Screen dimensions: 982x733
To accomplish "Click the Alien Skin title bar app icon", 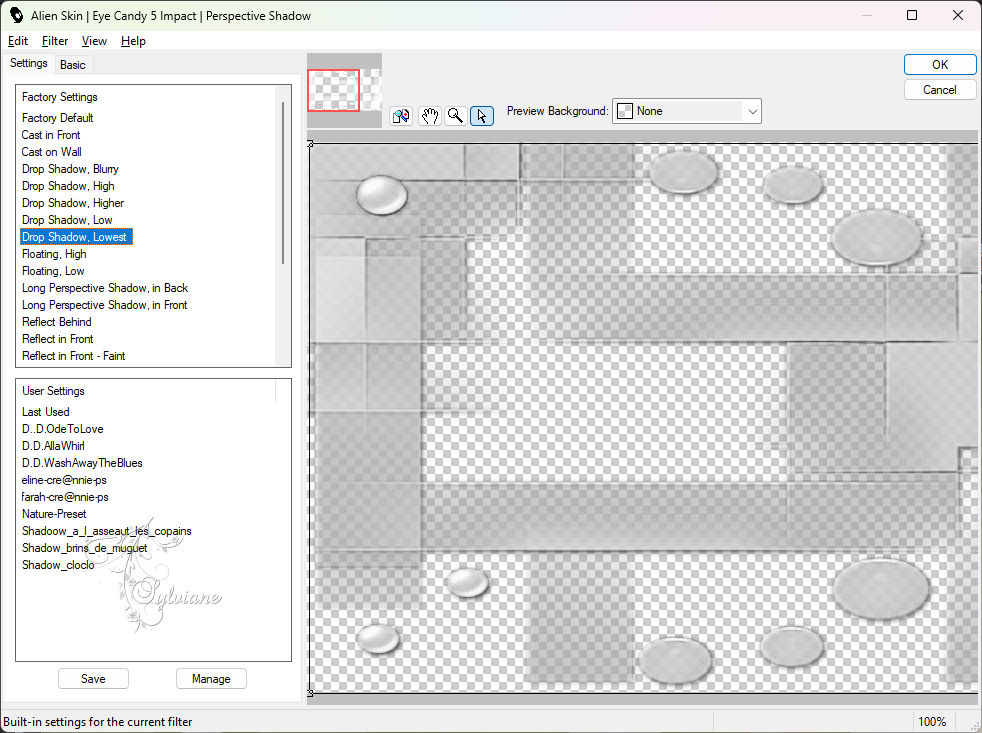I will 16,15.
